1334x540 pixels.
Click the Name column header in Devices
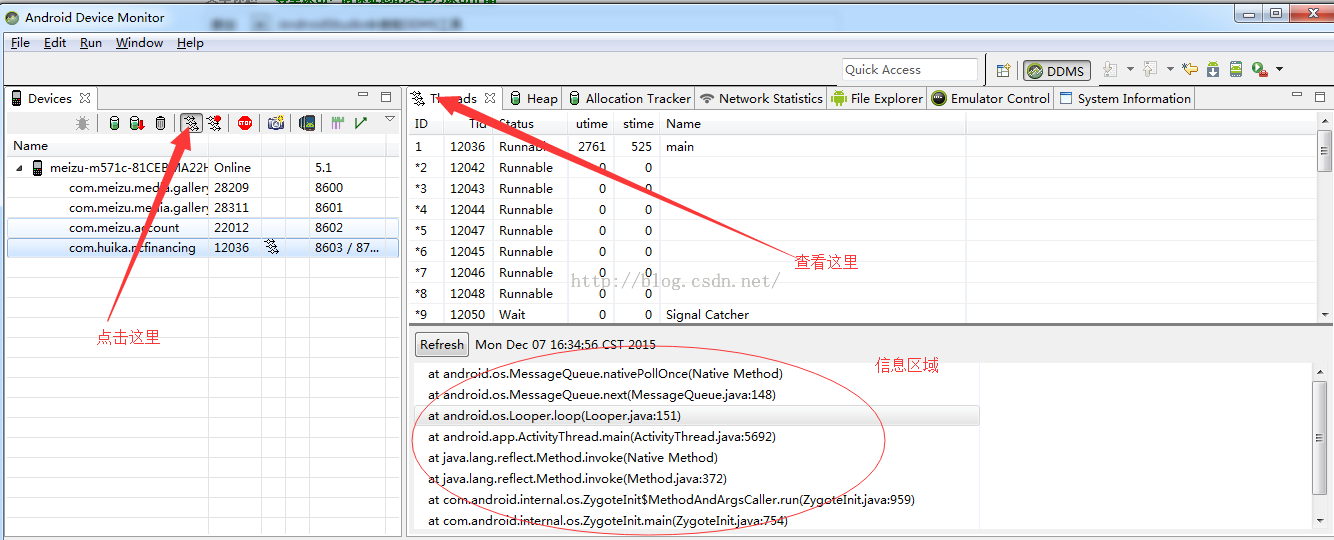coord(107,145)
